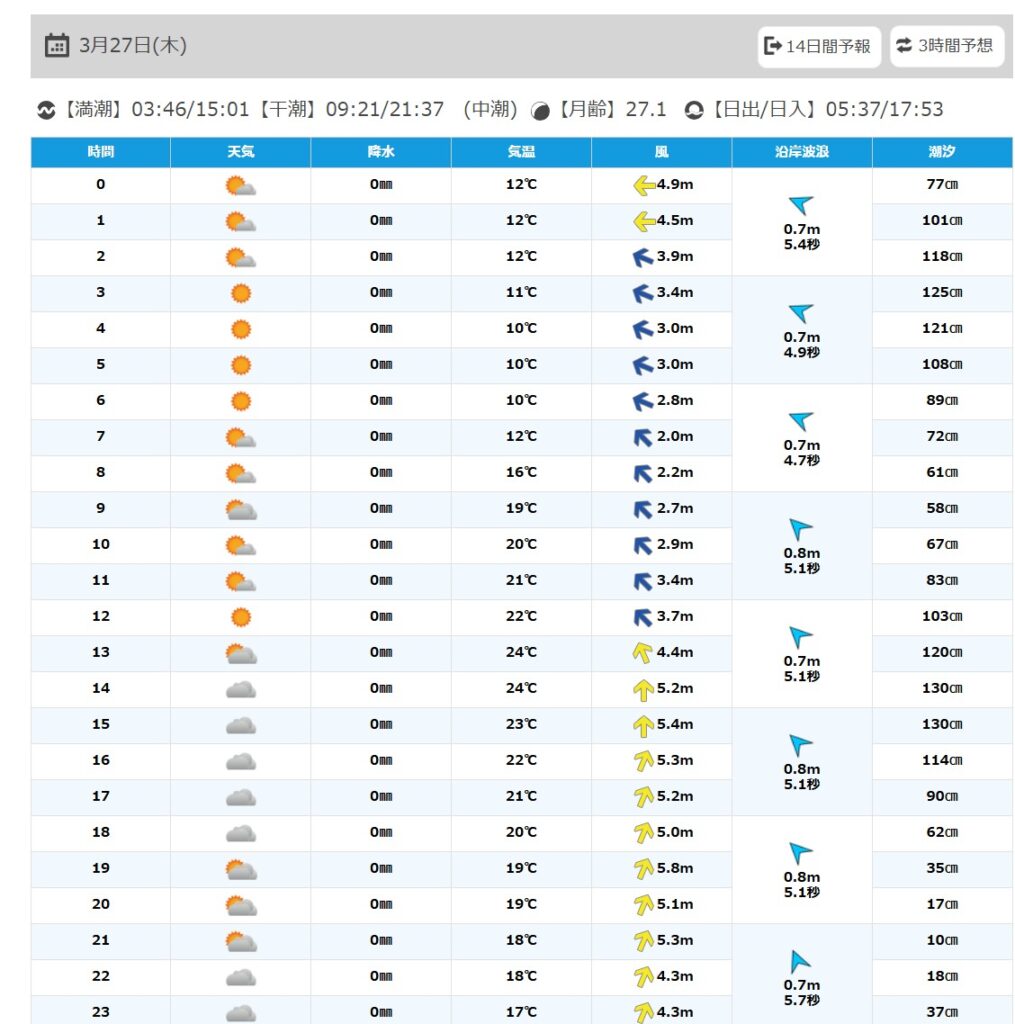
Task: Click the 0mm precipitation in hour 5 row
Action: pyautogui.click(x=381, y=364)
